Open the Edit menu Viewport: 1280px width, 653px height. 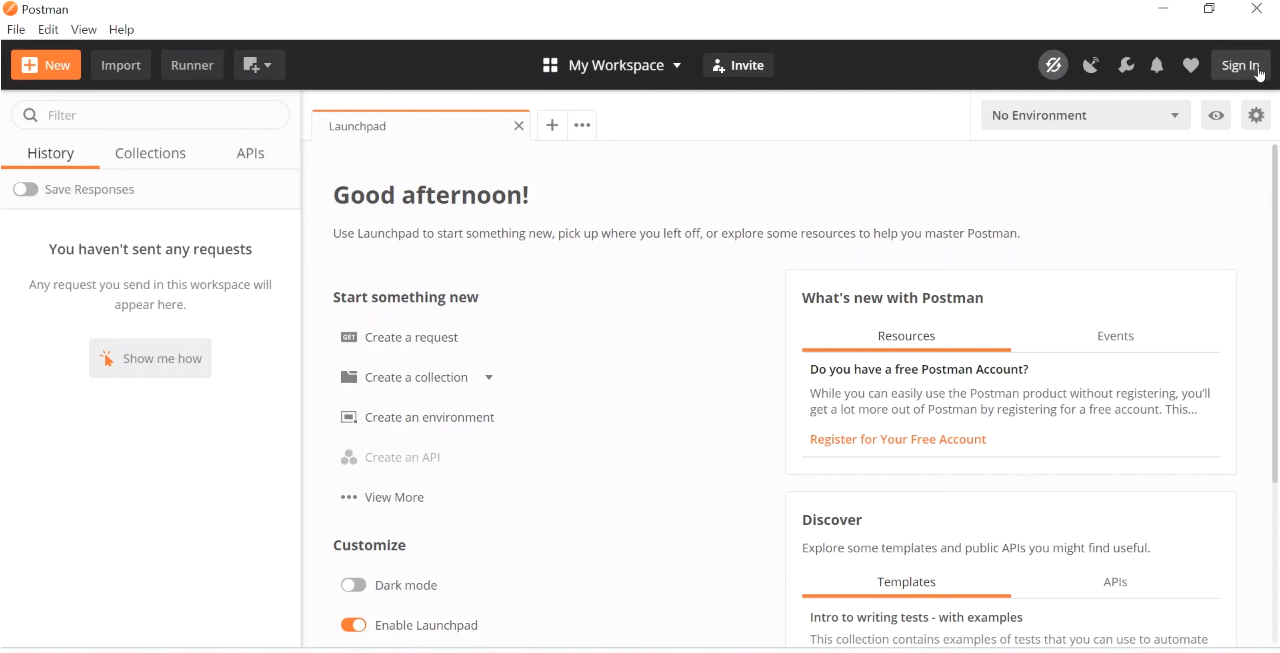48,30
